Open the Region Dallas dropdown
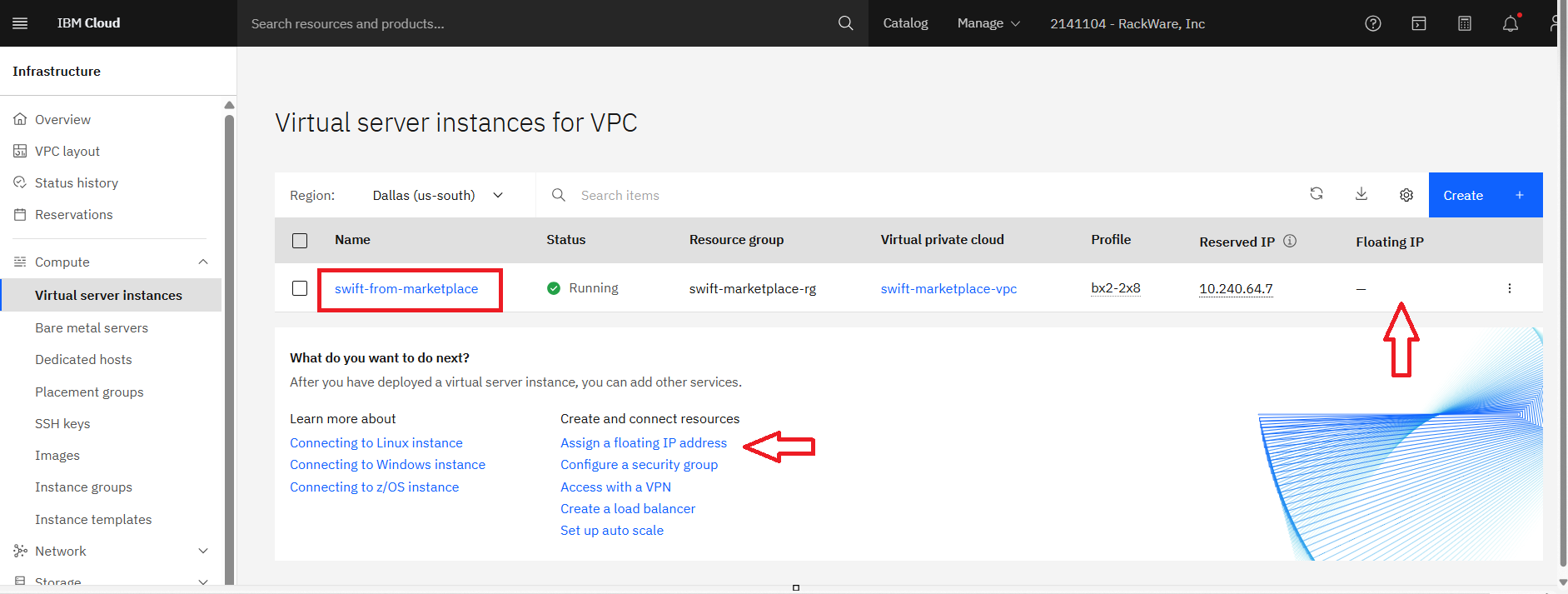Screen dimensions: 1568x594 (x=438, y=195)
